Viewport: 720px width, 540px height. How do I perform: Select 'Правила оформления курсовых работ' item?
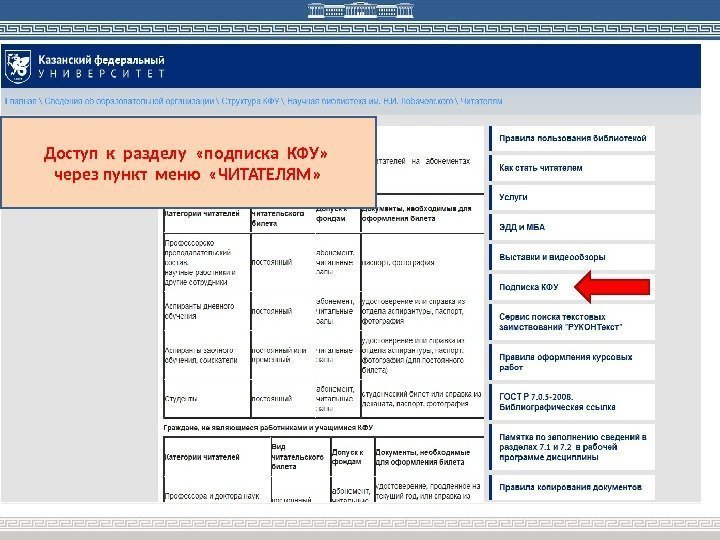[572, 362]
